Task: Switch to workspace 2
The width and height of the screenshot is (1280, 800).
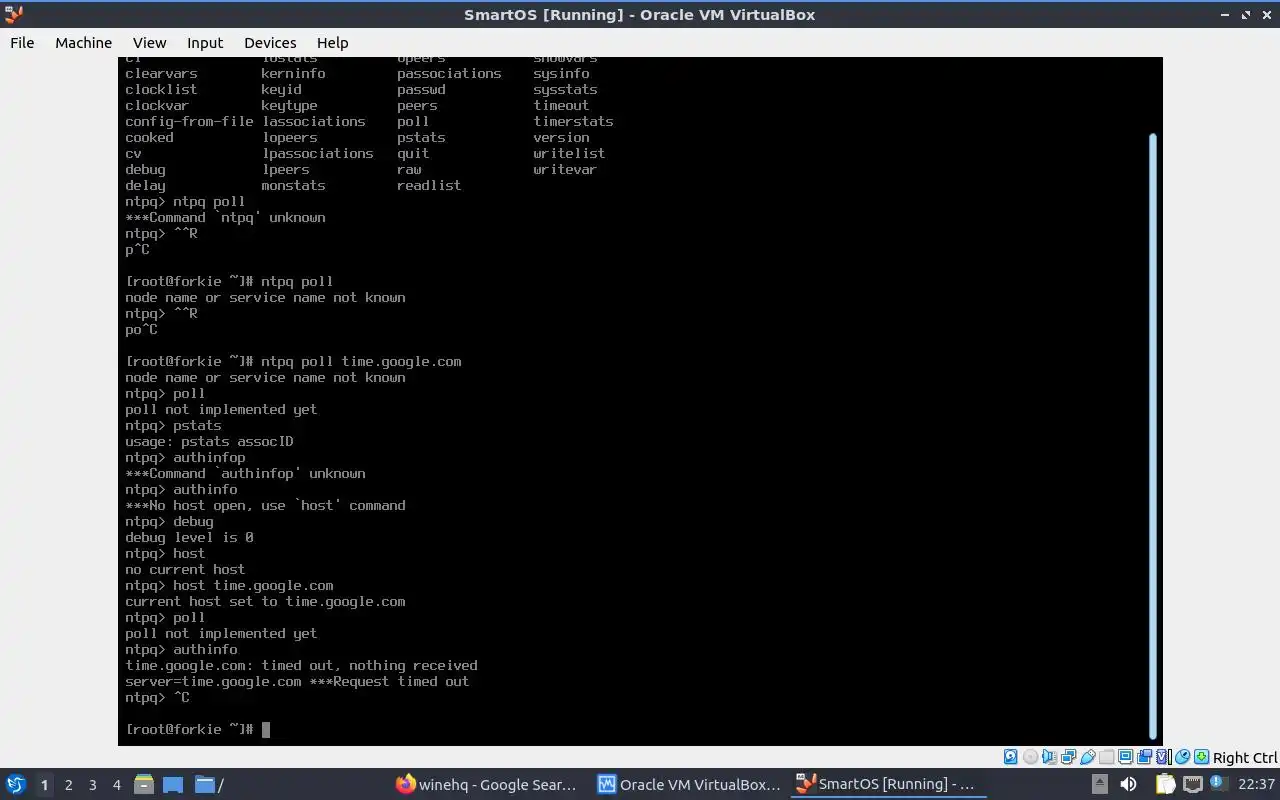Action: click(68, 785)
